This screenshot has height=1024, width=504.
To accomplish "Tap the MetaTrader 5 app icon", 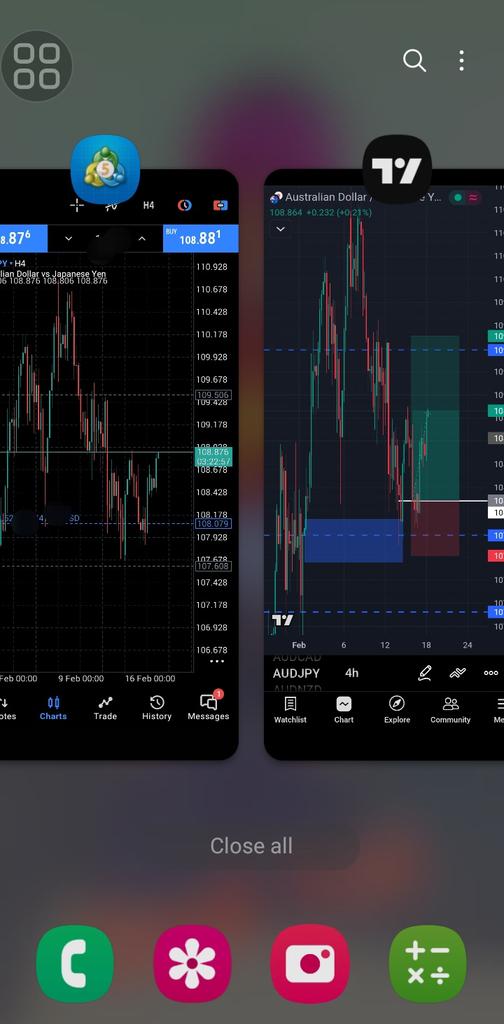I will pos(105,169).
